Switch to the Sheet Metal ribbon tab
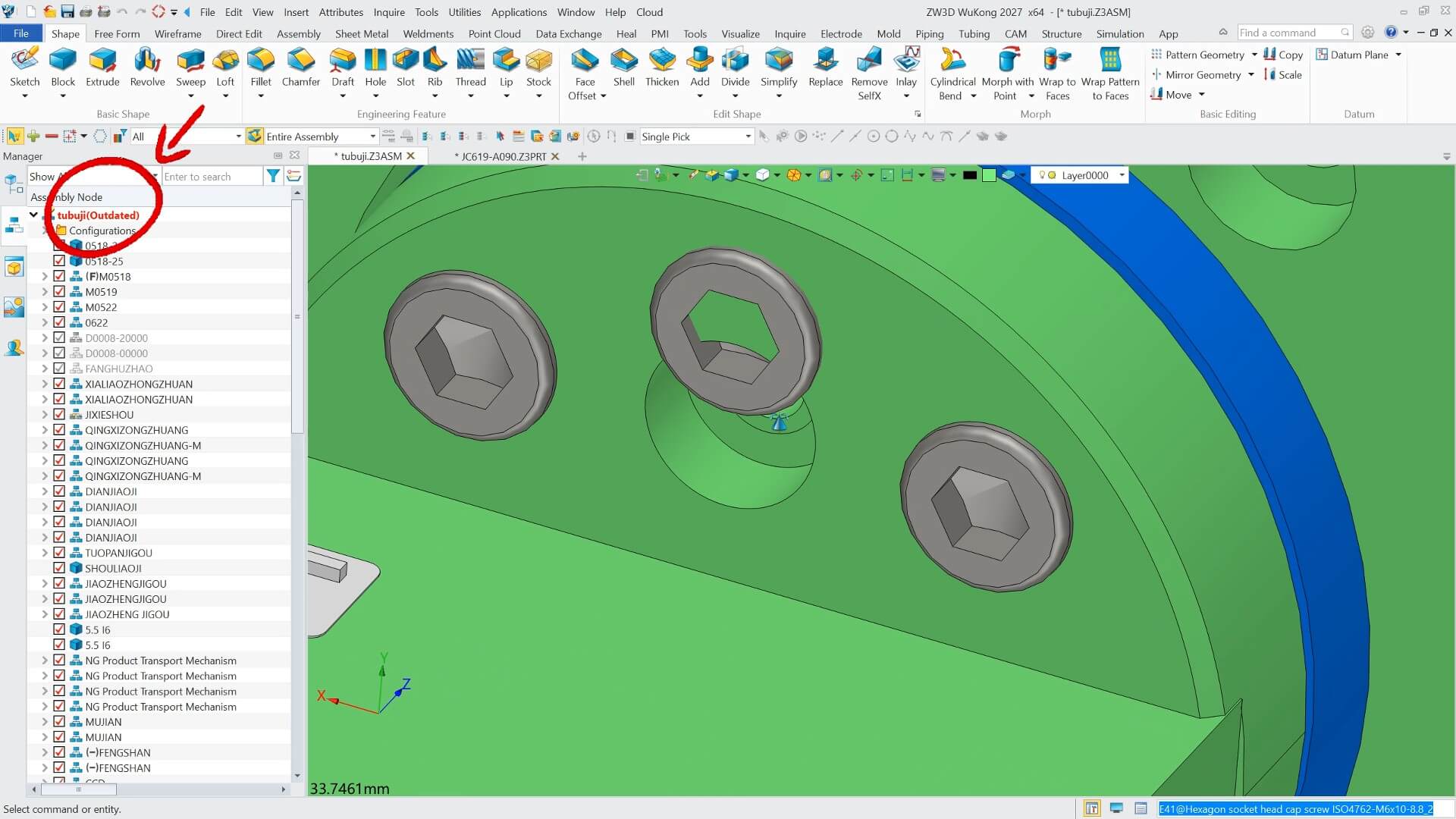The height and width of the screenshot is (819, 1456). pos(362,33)
